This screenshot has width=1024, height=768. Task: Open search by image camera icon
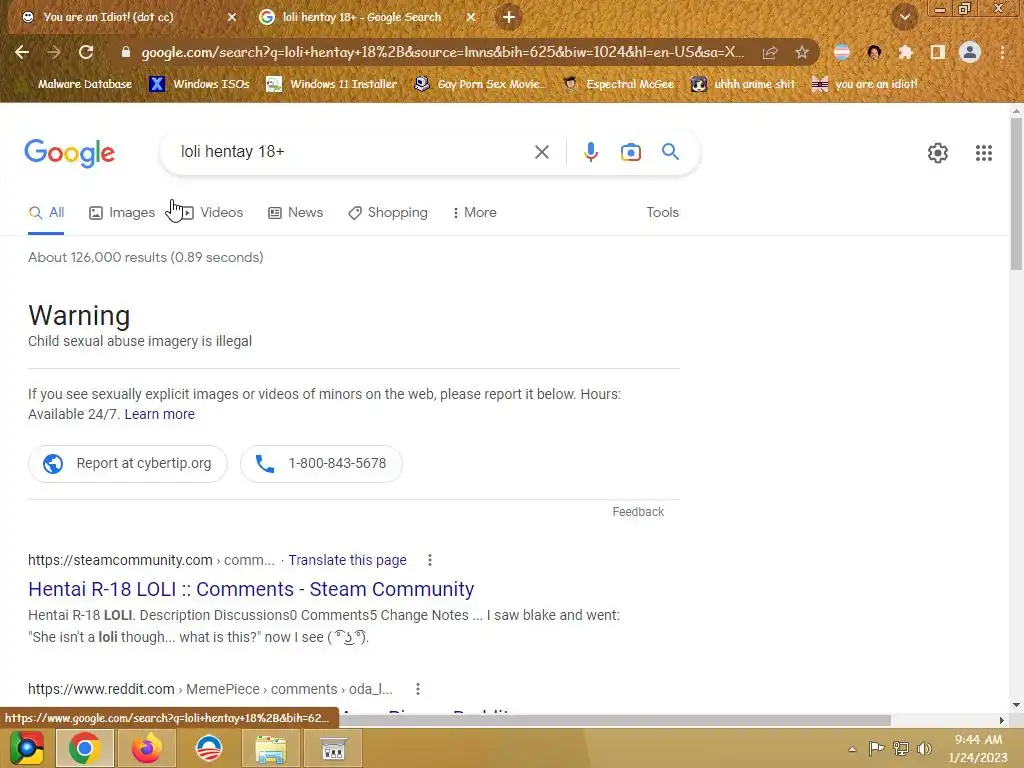pyautogui.click(x=630, y=152)
